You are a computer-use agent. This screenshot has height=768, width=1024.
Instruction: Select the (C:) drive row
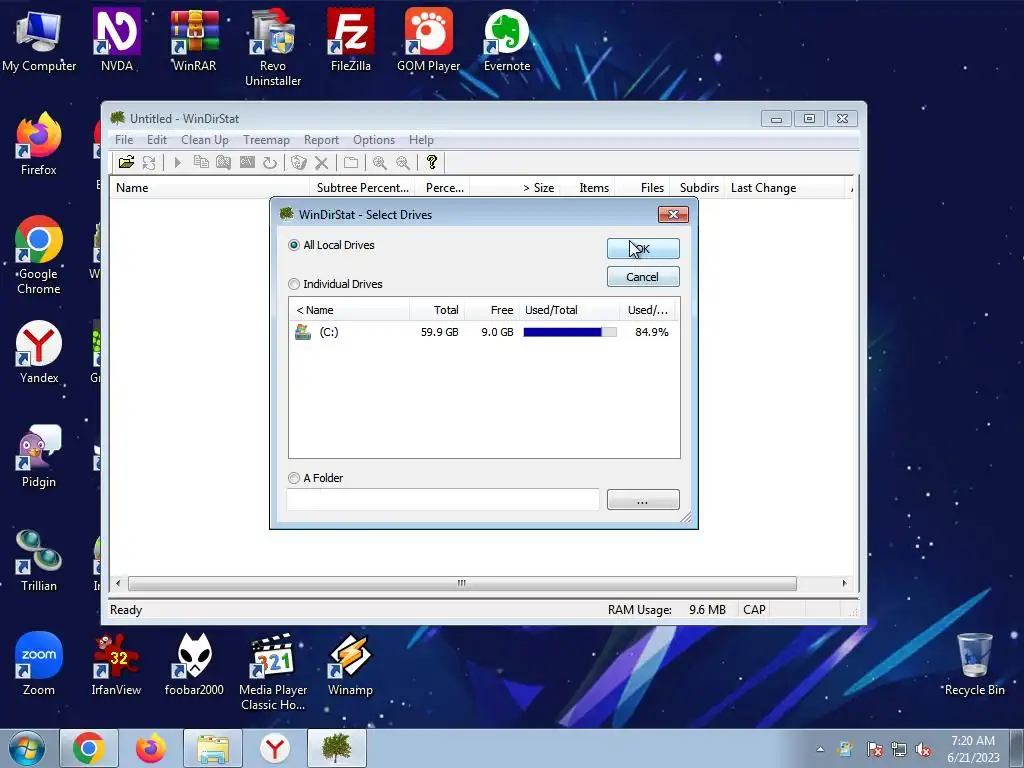pyautogui.click(x=484, y=332)
